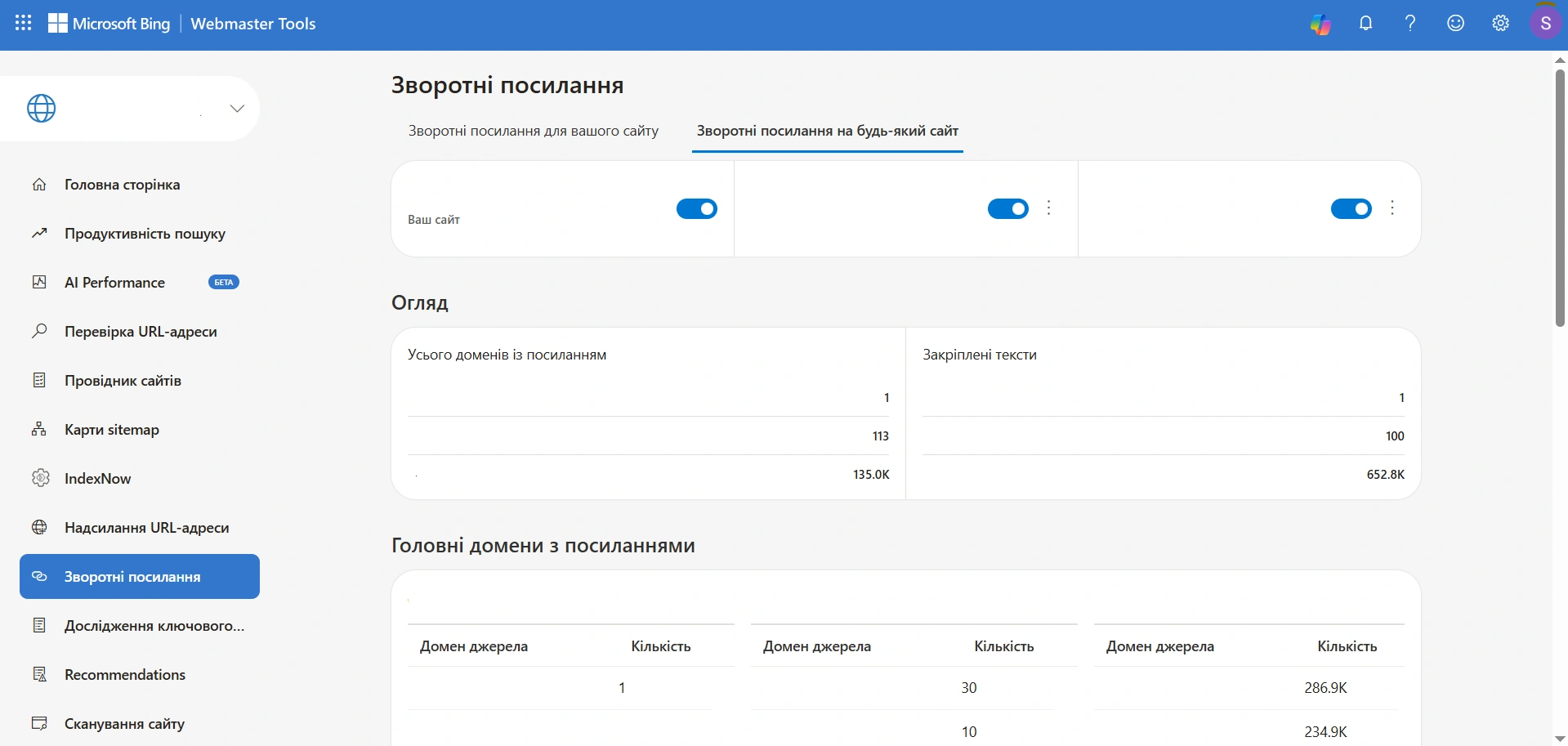Open the Copilot icon in header
Screen dimensions: 1568x746
coord(1320,25)
